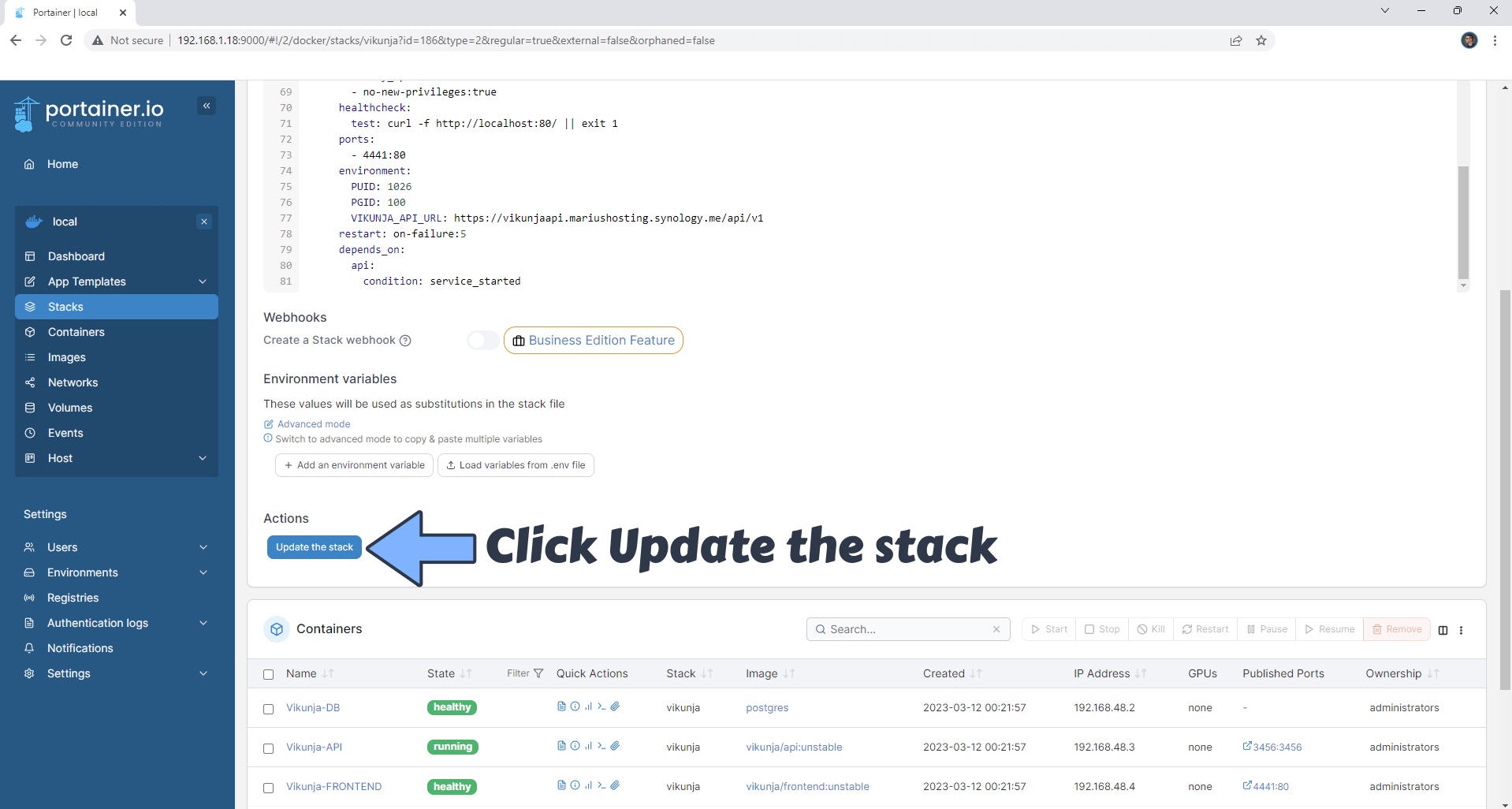Open Chrome three-dot menu
This screenshot has height=809, width=1512.
pos(1495,40)
